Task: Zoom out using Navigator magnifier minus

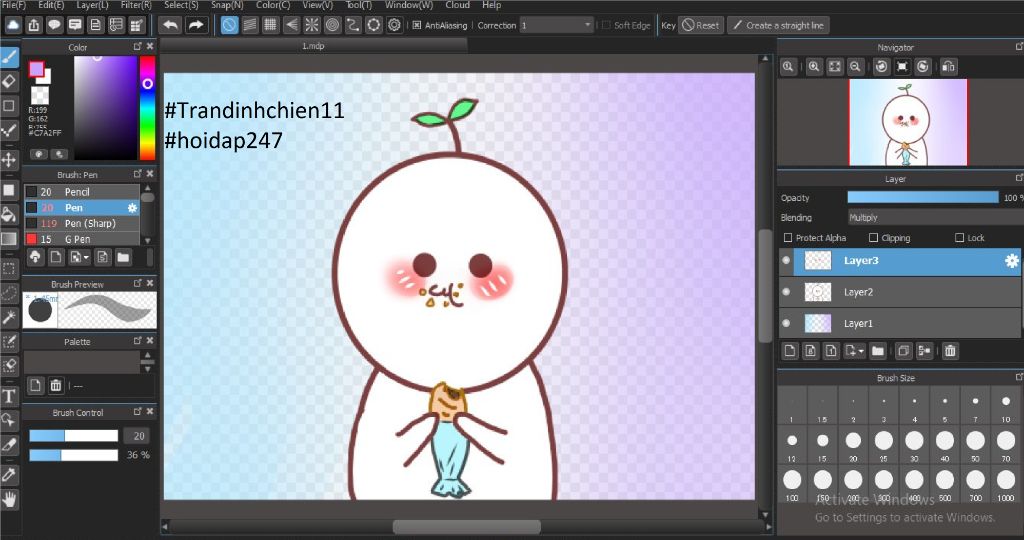Action: (x=855, y=67)
